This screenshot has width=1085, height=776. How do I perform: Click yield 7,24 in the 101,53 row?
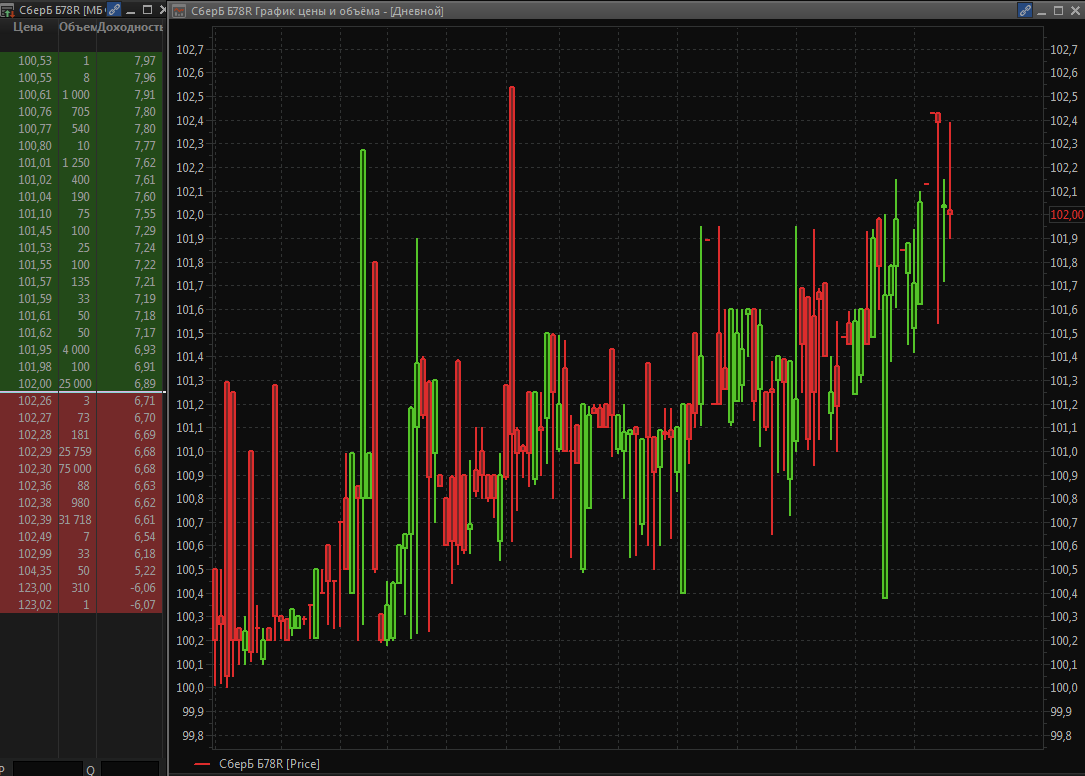pos(145,248)
